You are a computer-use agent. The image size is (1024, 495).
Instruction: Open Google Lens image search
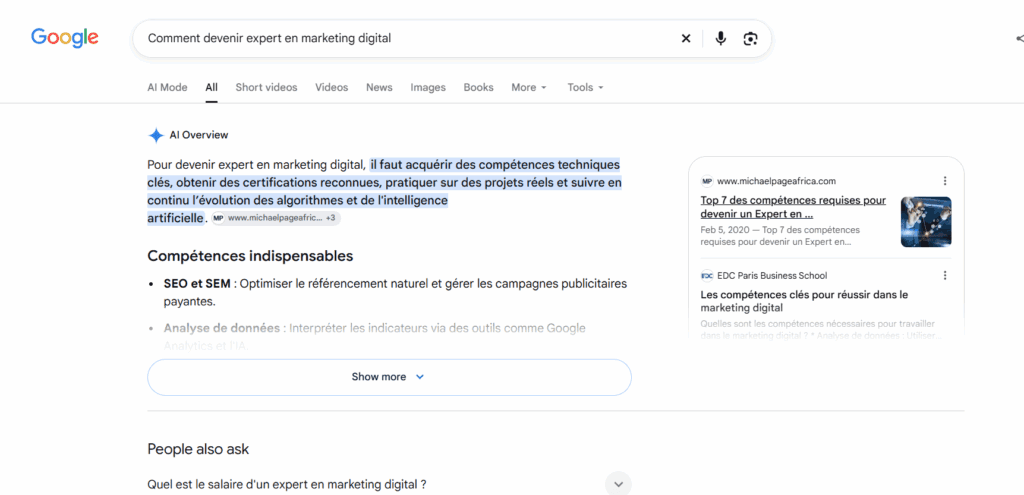point(750,39)
